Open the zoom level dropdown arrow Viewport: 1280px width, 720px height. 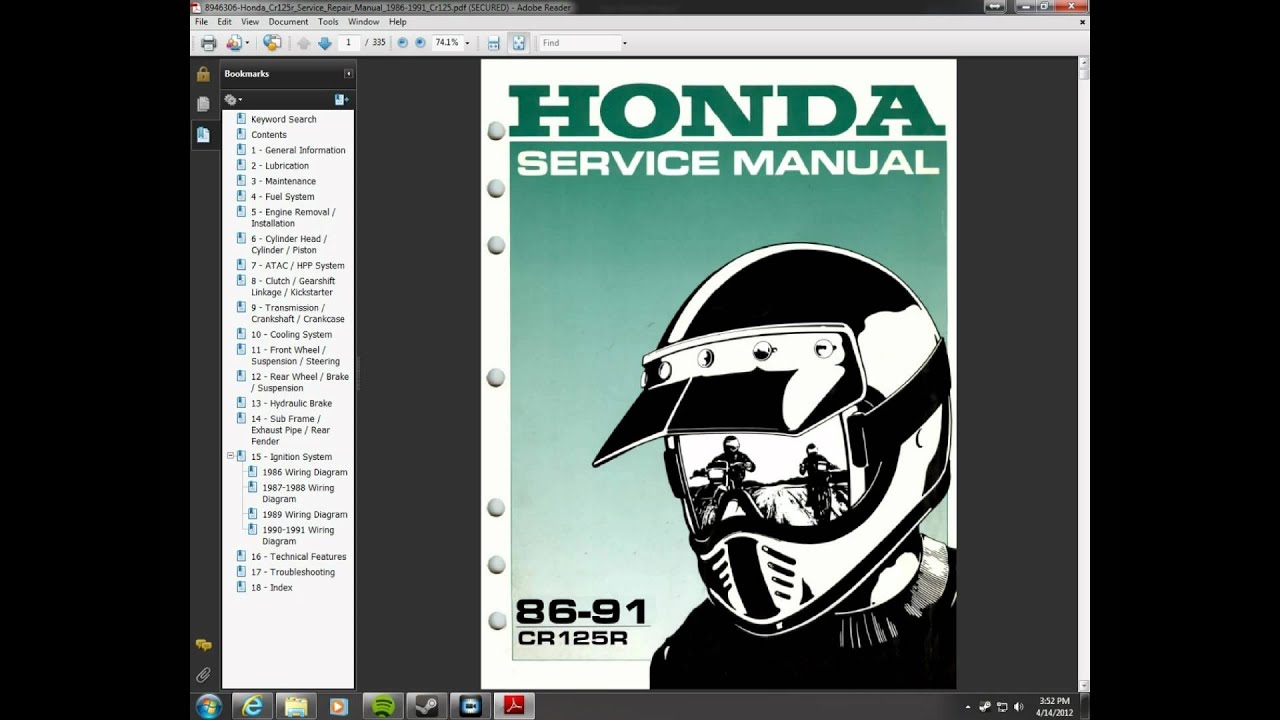point(467,43)
